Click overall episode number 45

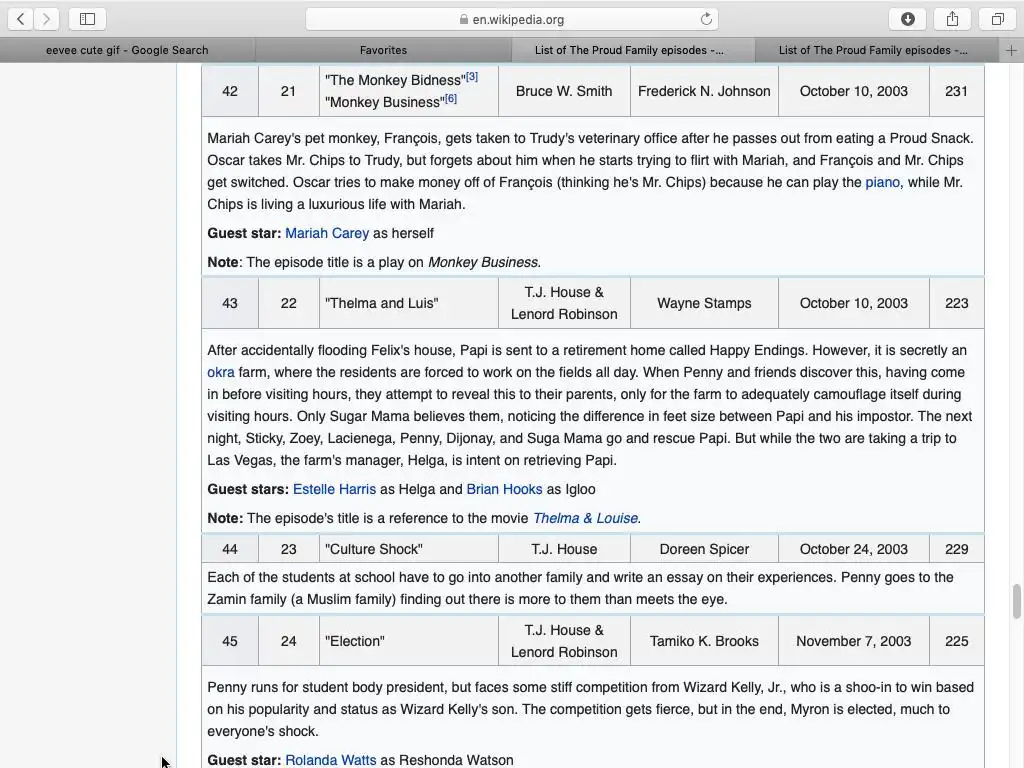tap(230, 641)
